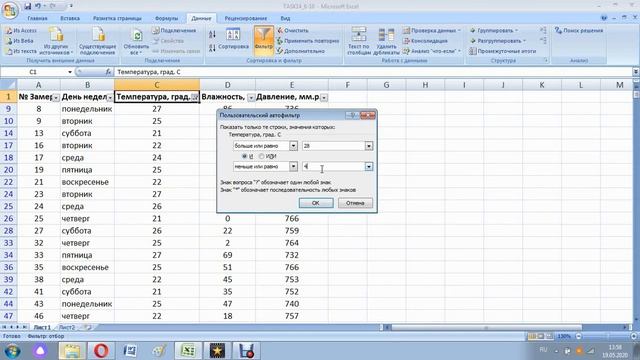This screenshot has height=360, width=640.
Task: Open Consolidate (Консолидация)
Action: click(x=425, y=41)
